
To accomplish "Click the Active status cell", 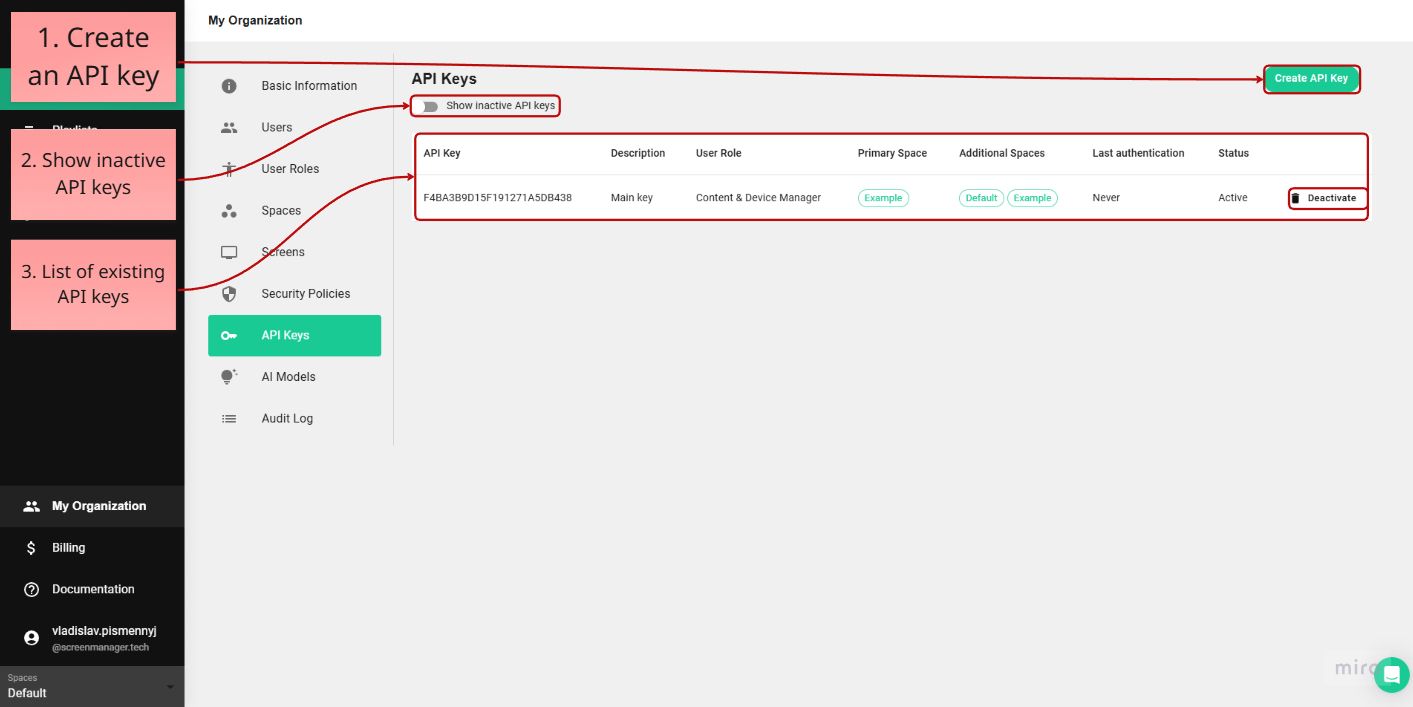I will coord(1233,198).
